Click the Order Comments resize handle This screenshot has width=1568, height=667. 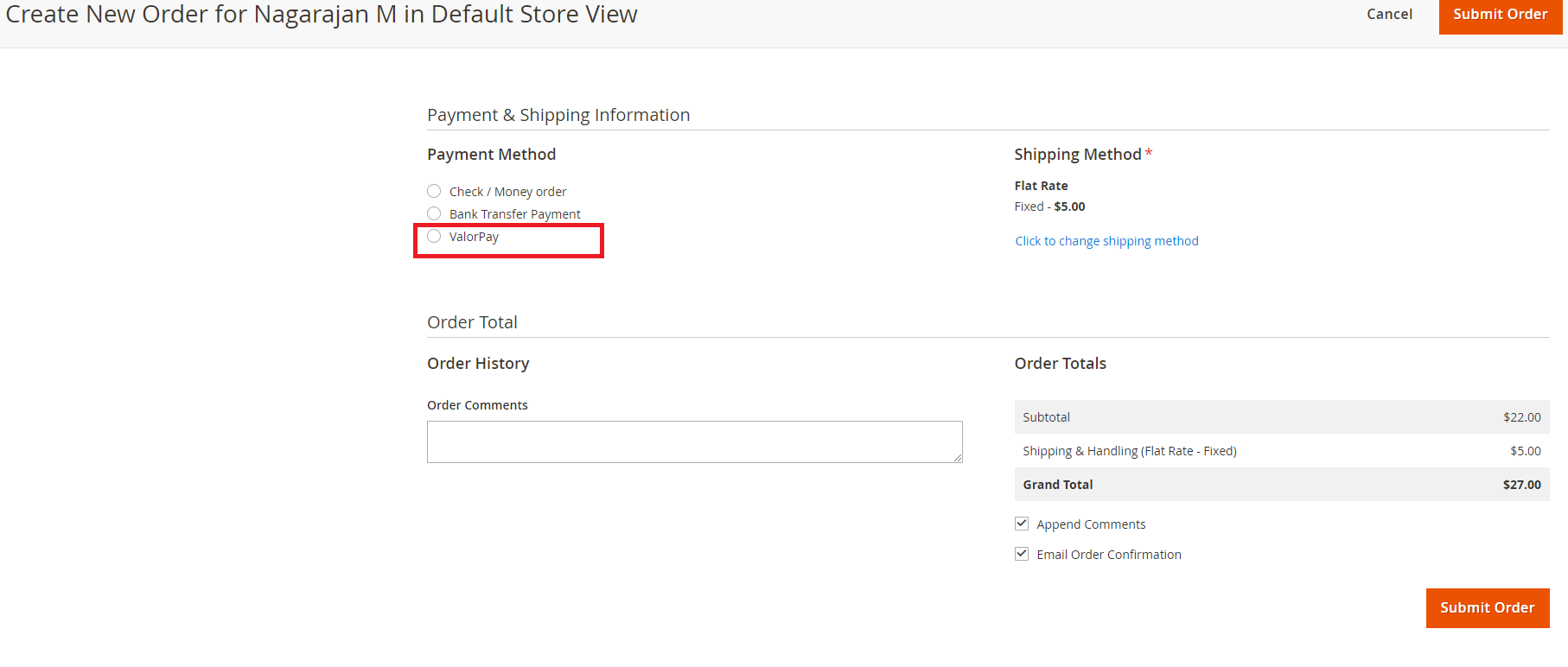point(958,458)
